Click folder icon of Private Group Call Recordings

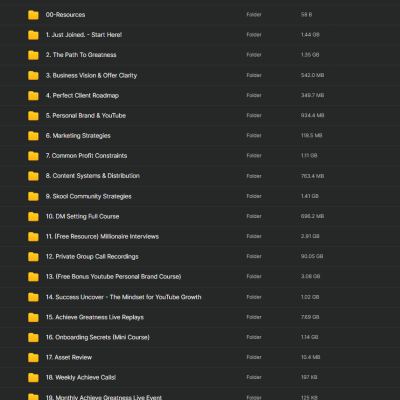tap(33, 257)
